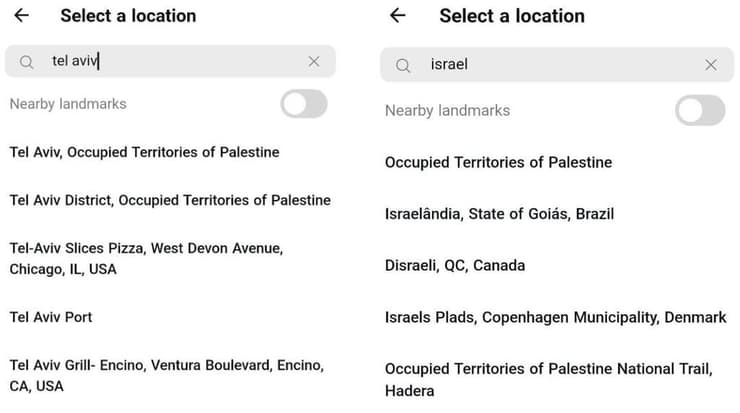Pick Disraeli, QC, Canada
Image resolution: width=740 pixels, height=413 pixels.
pyautogui.click(x=454, y=266)
